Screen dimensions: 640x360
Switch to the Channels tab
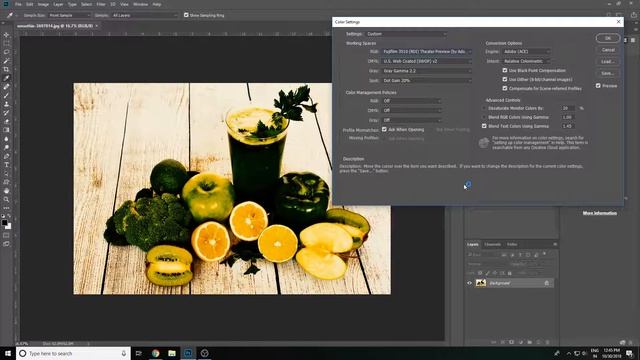pyautogui.click(x=492, y=244)
